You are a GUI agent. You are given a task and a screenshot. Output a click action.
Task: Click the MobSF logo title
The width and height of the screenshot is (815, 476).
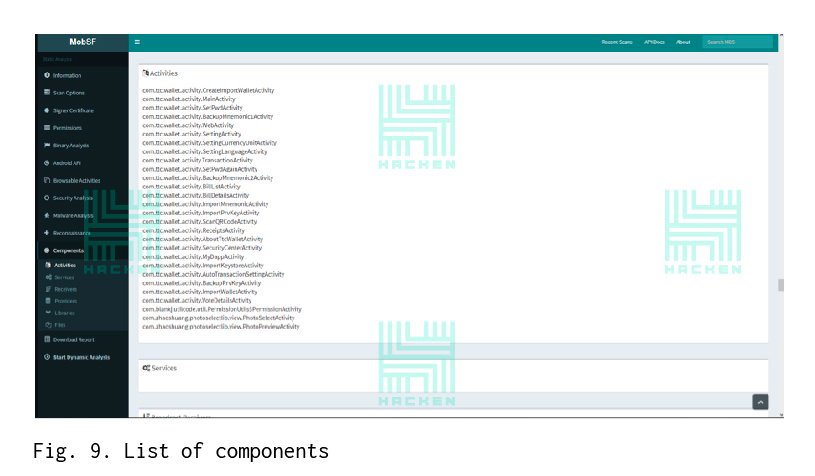[x=82, y=42]
